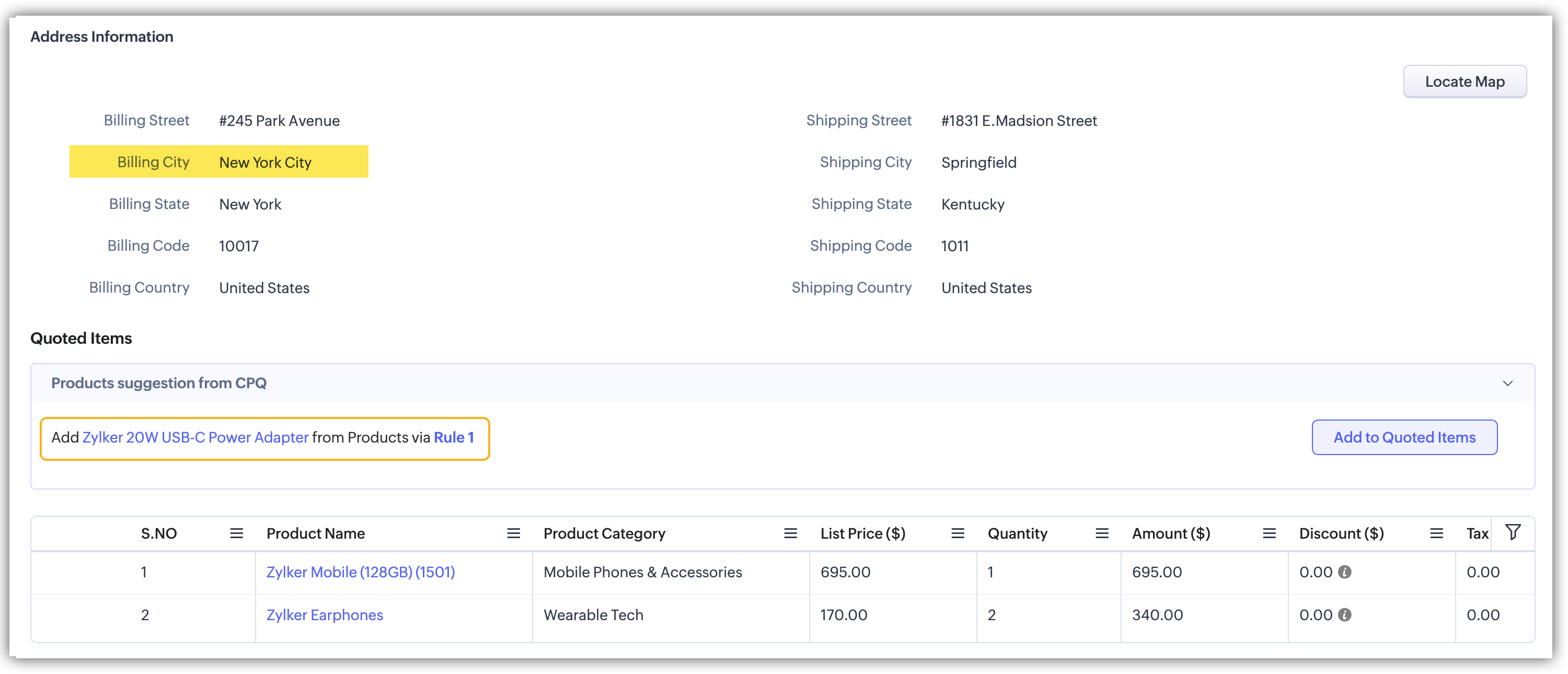Viewport: 1568px width, 674px height.
Task: Collapse Products suggestion from CPQ section
Action: pos(1507,383)
